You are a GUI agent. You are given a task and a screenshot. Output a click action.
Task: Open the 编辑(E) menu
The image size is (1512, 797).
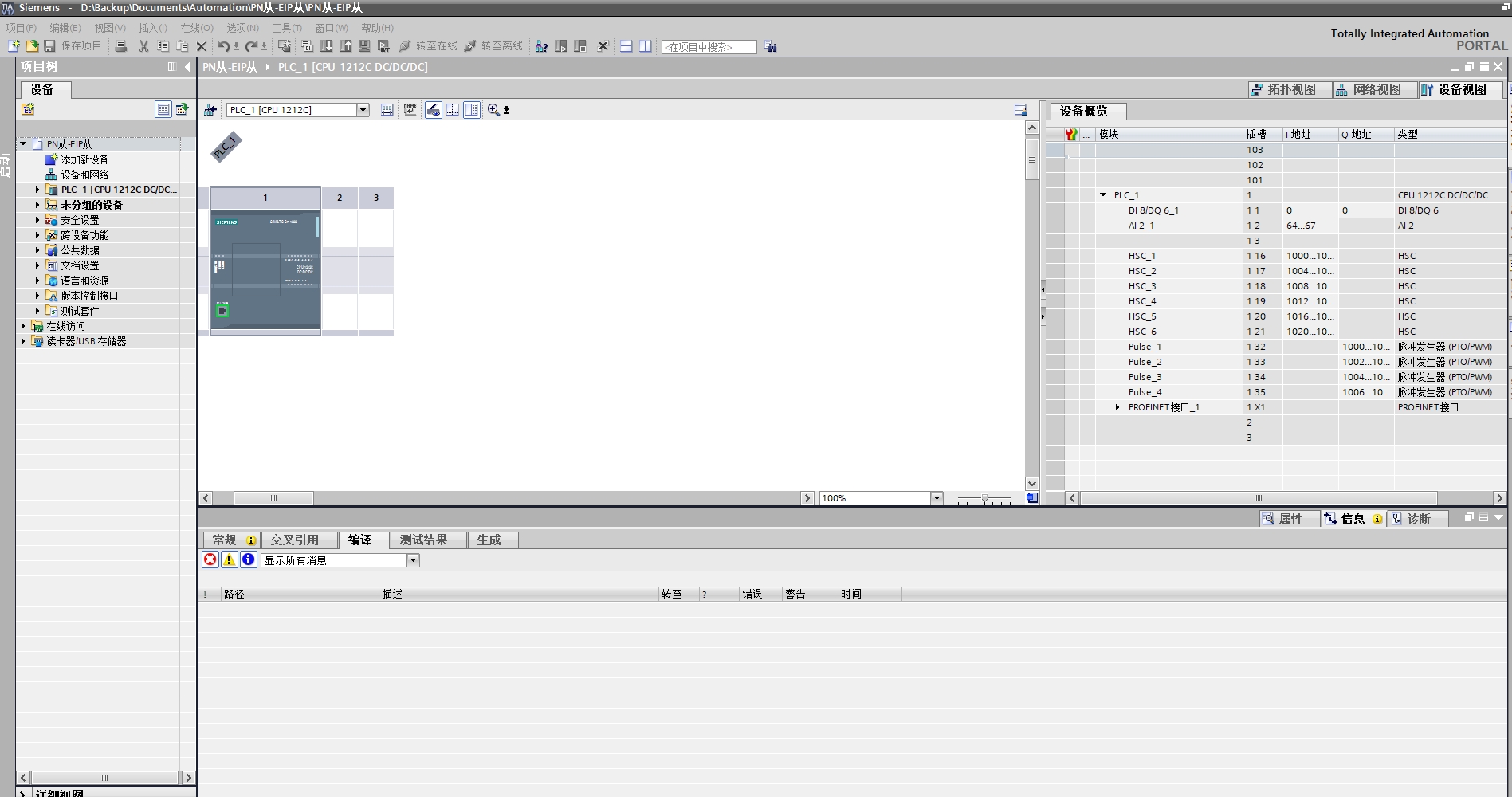pyautogui.click(x=65, y=28)
